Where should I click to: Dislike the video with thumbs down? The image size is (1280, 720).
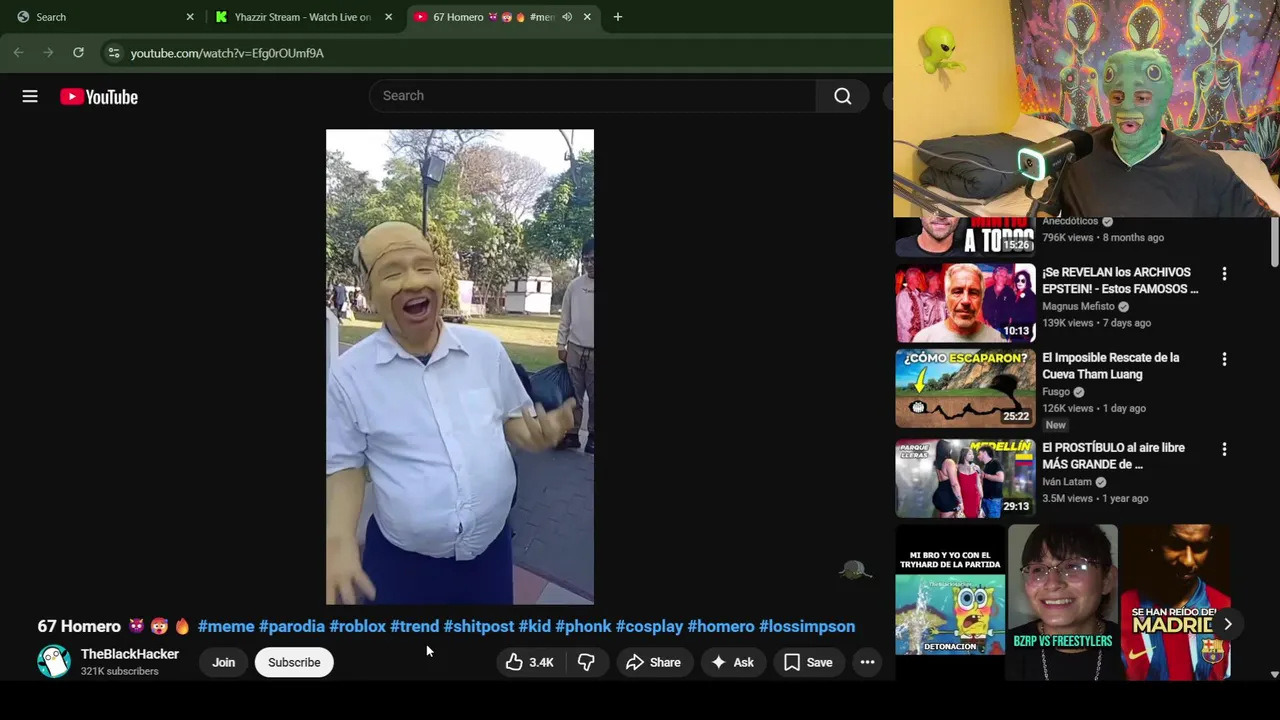click(x=586, y=662)
